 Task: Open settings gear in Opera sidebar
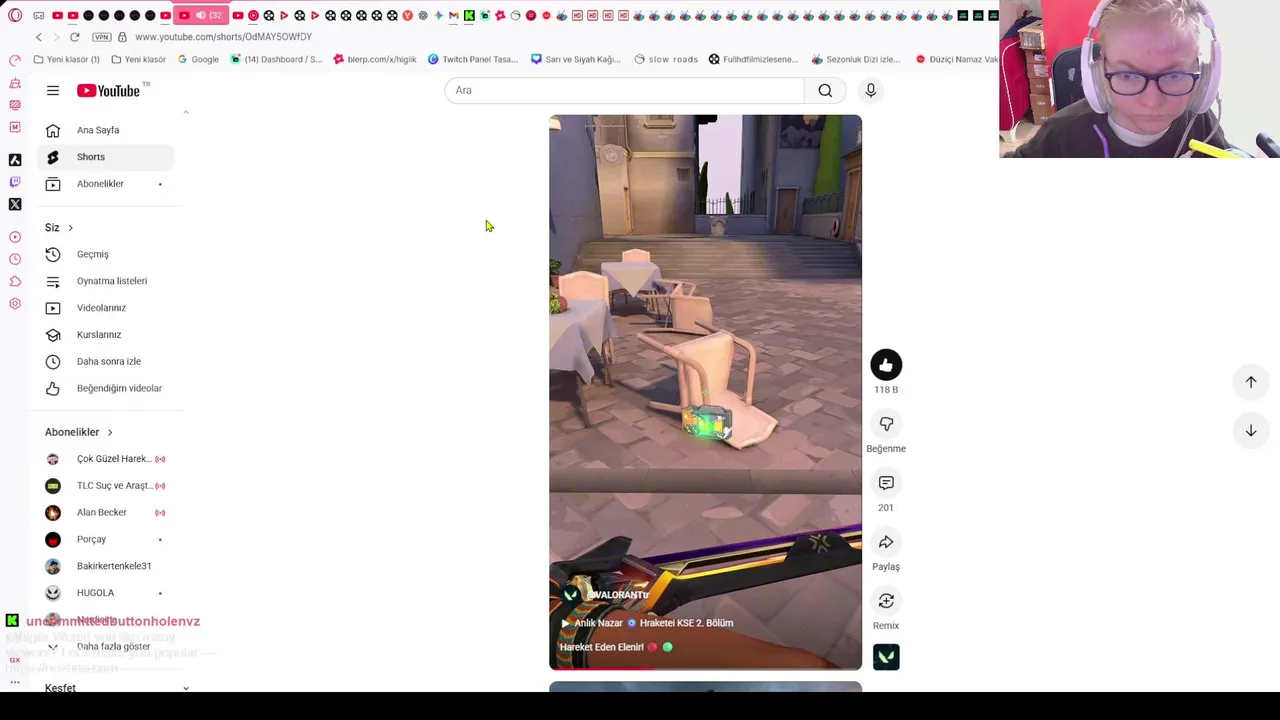tap(15, 303)
